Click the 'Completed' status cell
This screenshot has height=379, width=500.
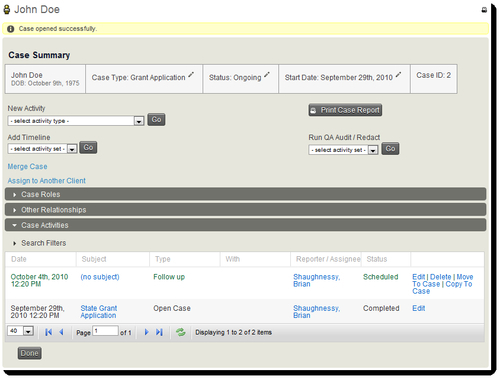click(x=381, y=308)
